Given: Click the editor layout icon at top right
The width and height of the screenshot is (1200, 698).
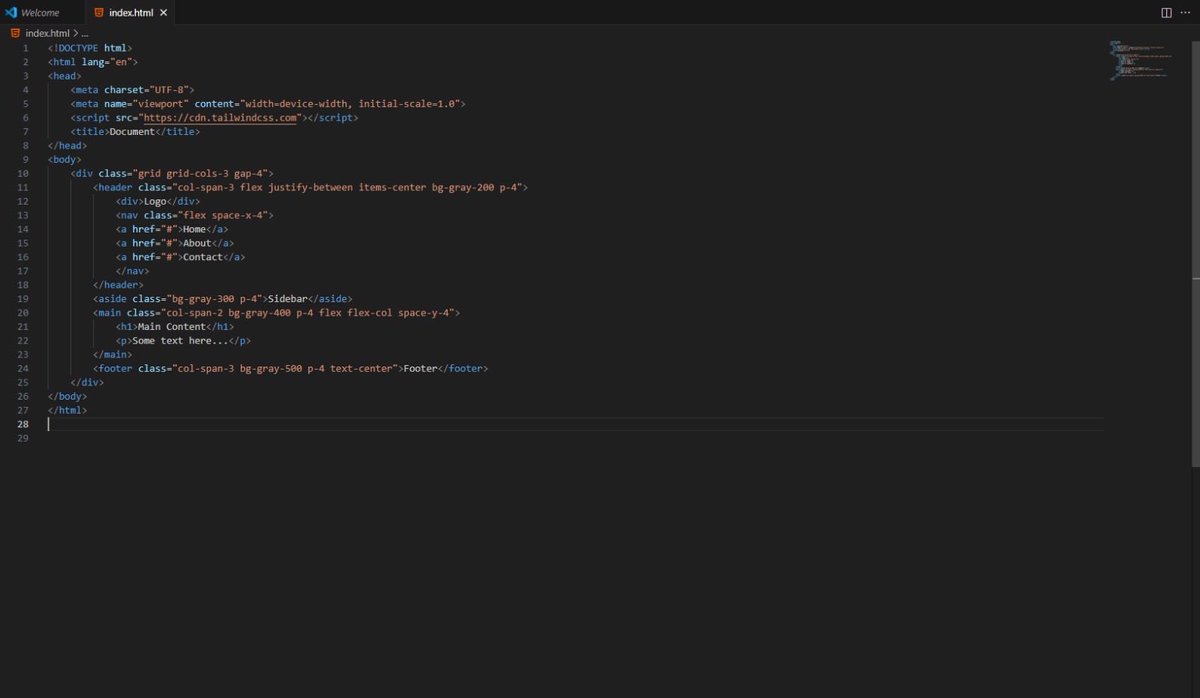Looking at the screenshot, I should (x=1166, y=12).
